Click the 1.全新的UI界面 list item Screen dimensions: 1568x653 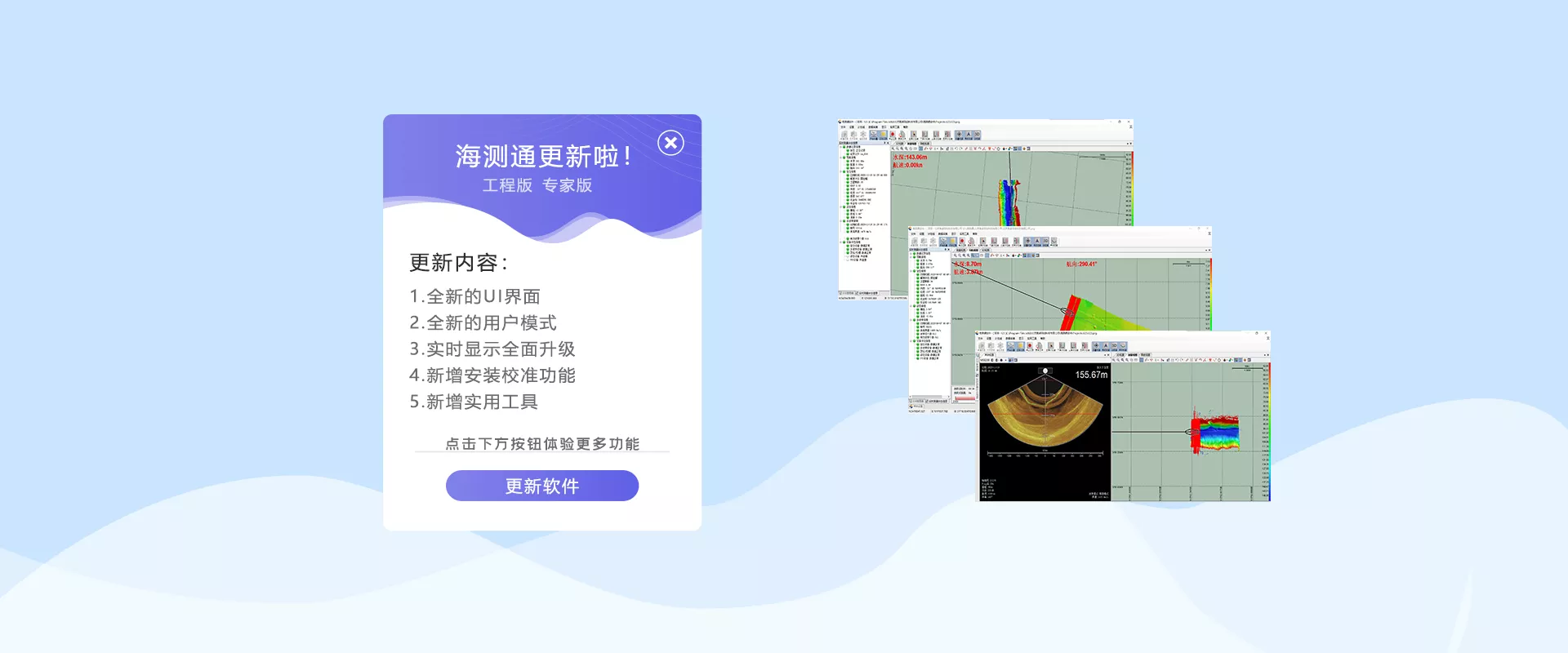tap(474, 296)
